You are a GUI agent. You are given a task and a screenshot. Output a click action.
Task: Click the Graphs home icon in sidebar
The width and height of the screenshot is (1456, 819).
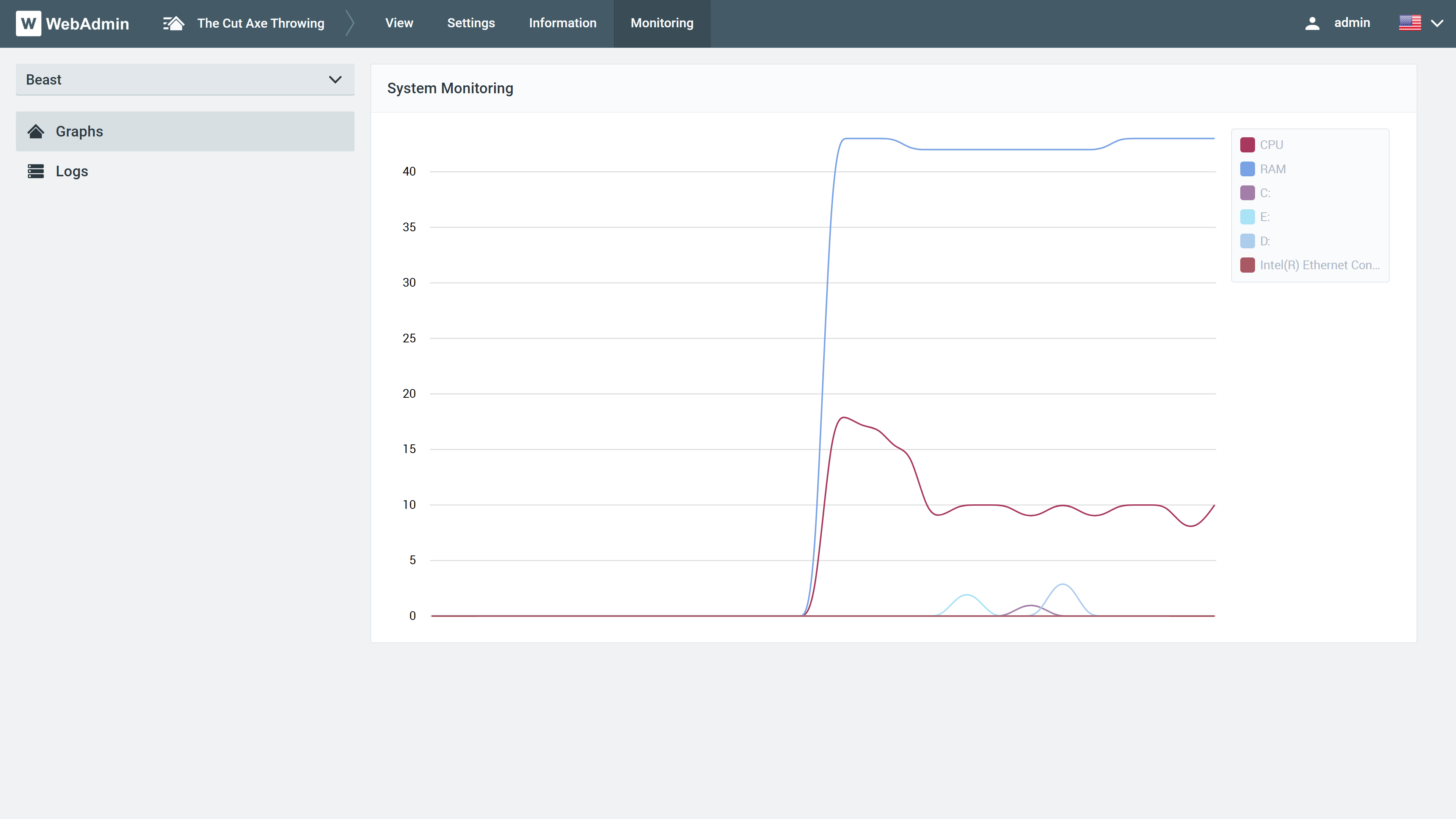tap(36, 131)
